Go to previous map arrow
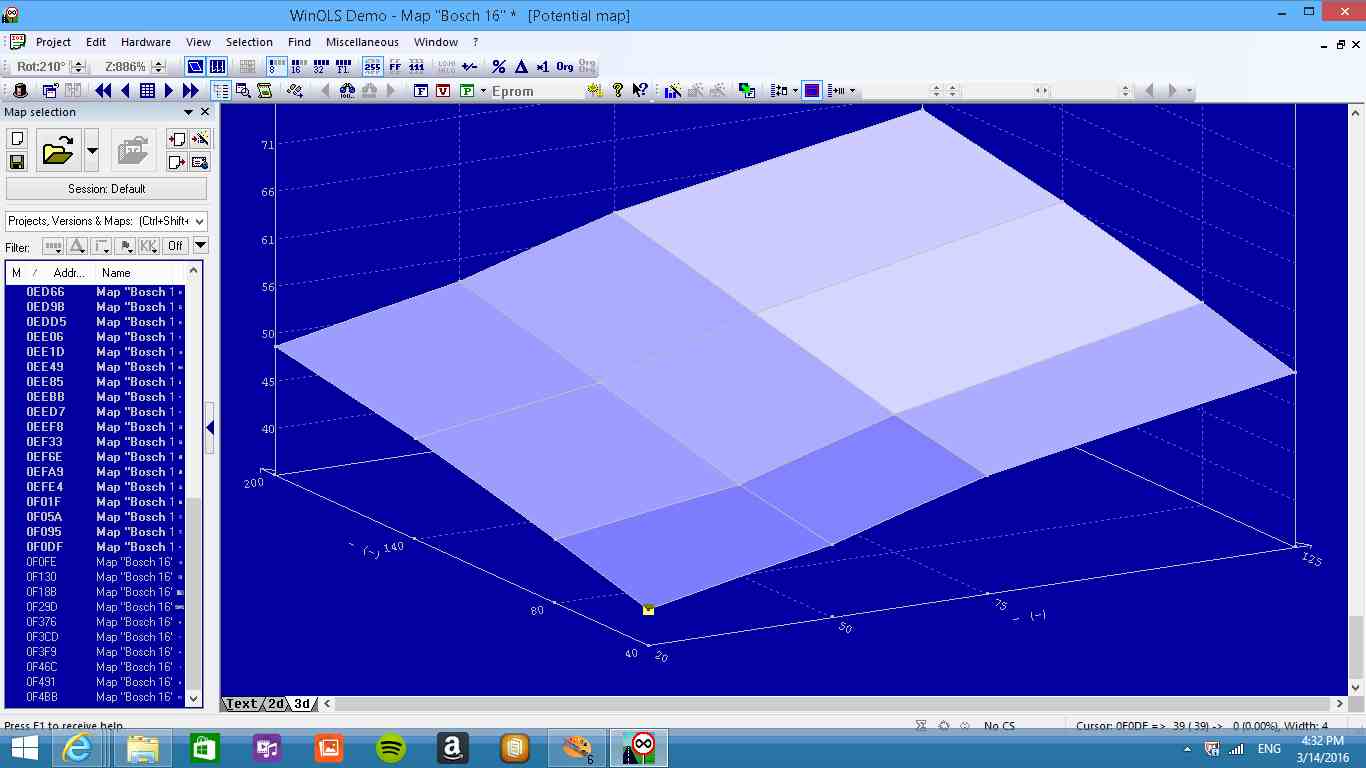Image resolution: width=1366 pixels, height=768 pixels. (x=125, y=91)
